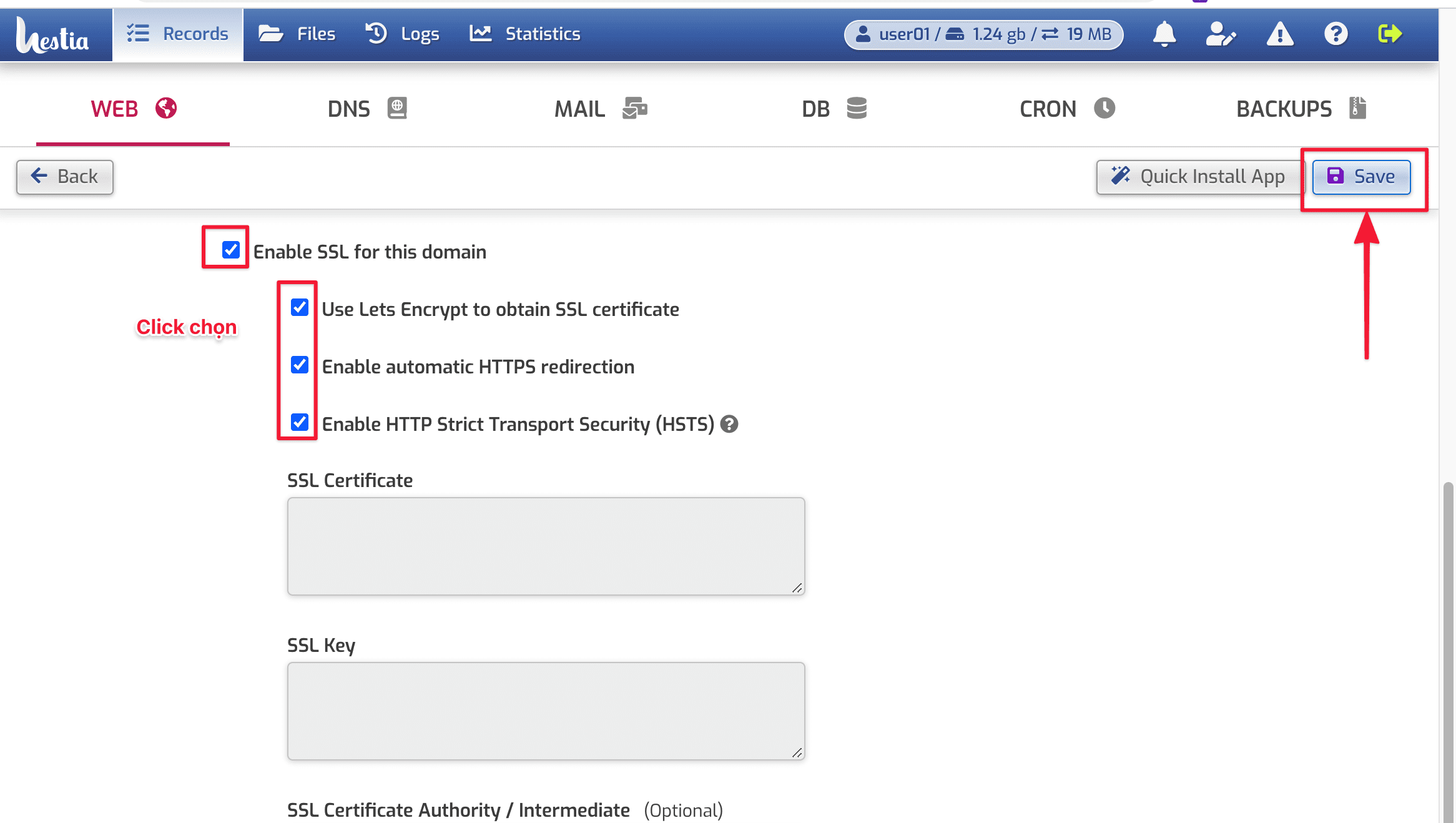Uncheck Enable SSL for this domain
This screenshot has height=823, width=1456.
tap(230, 250)
